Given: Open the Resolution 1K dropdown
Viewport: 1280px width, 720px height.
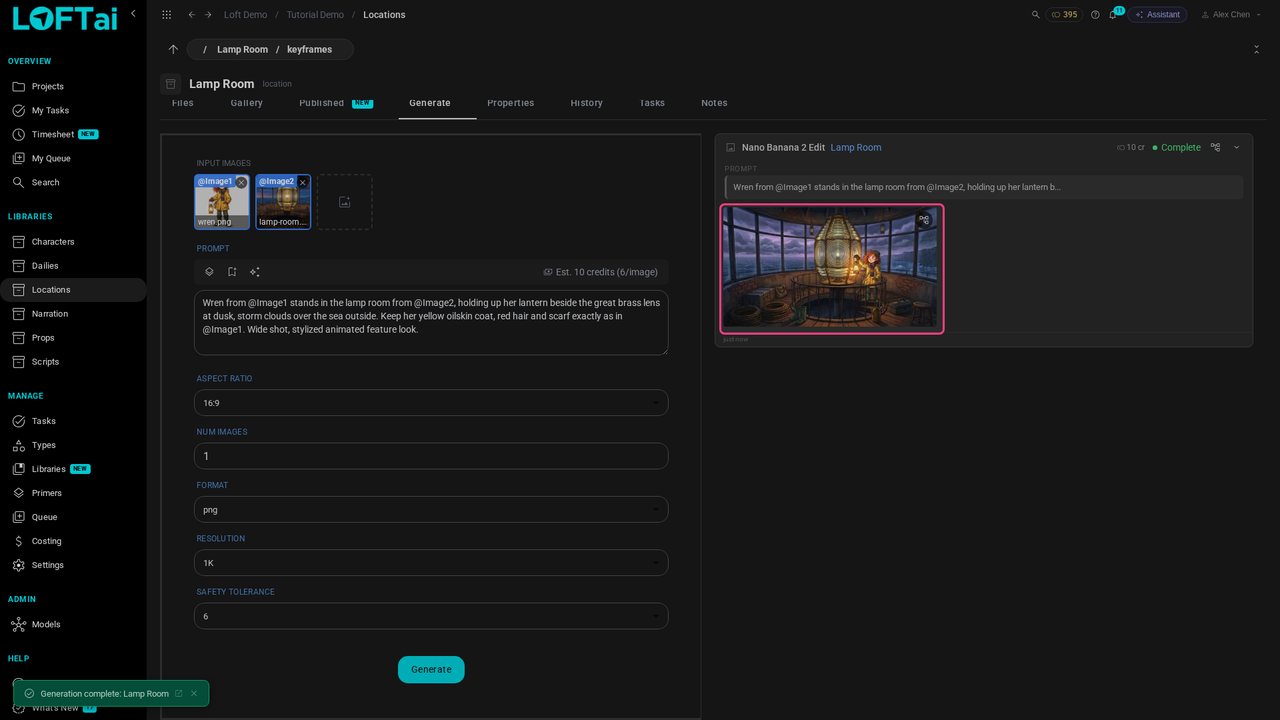Looking at the screenshot, I should pyautogui.click(x=431, y=563).
